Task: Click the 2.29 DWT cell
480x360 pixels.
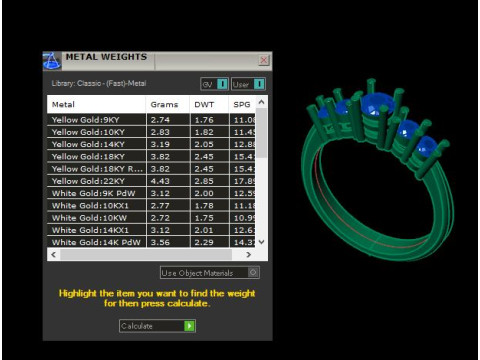Action: coord(210,242)
